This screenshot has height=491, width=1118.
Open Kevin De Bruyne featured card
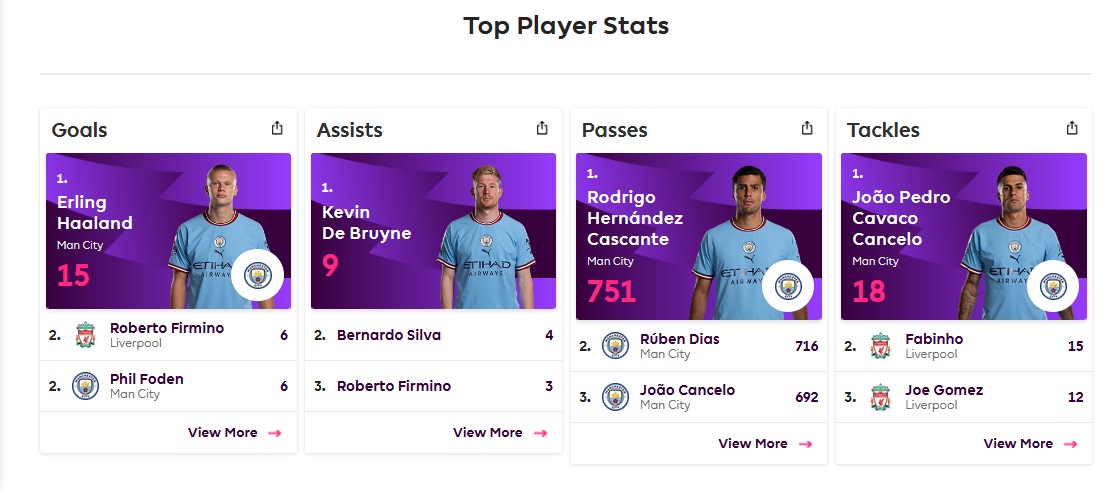pyautogui.click(x=434, y=231)
